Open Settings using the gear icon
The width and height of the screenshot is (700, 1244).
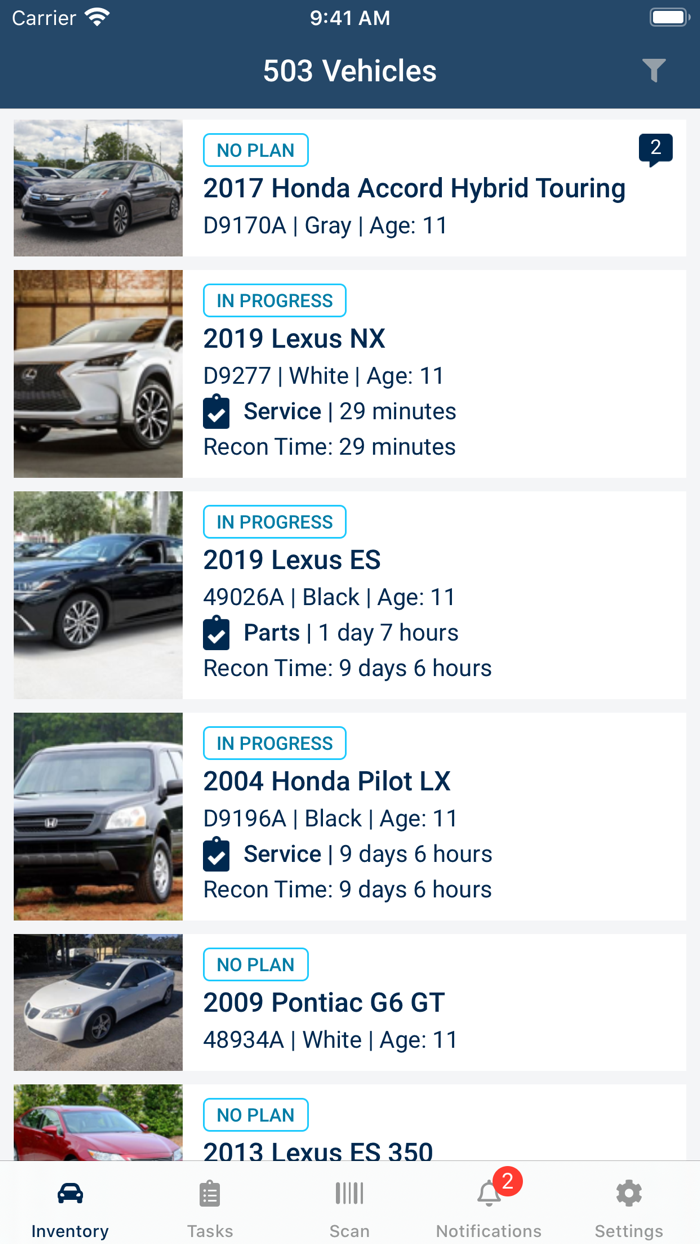628,1192
